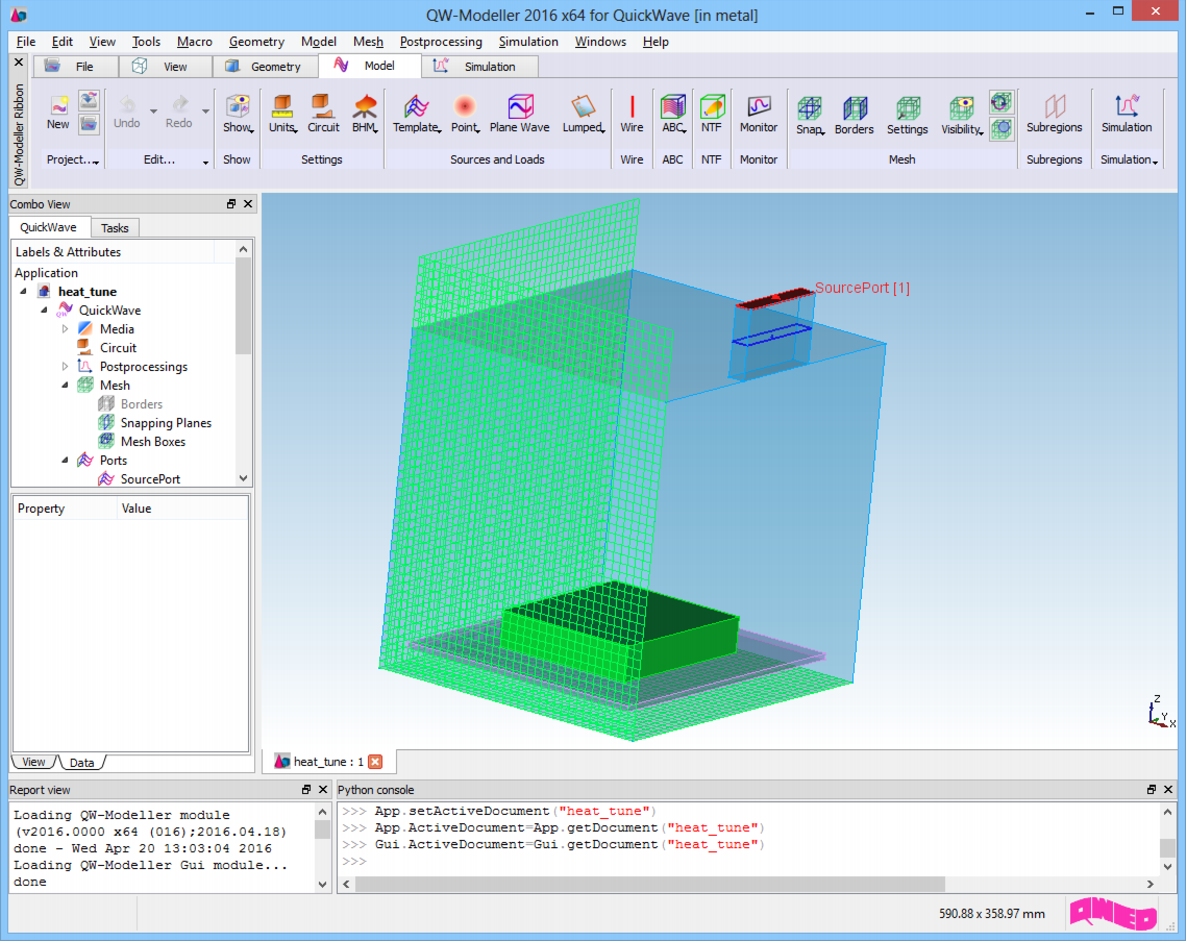Float the Combo View panel
The width and height of the screenshot is (1187, 943).
click(x=231, y=204)
